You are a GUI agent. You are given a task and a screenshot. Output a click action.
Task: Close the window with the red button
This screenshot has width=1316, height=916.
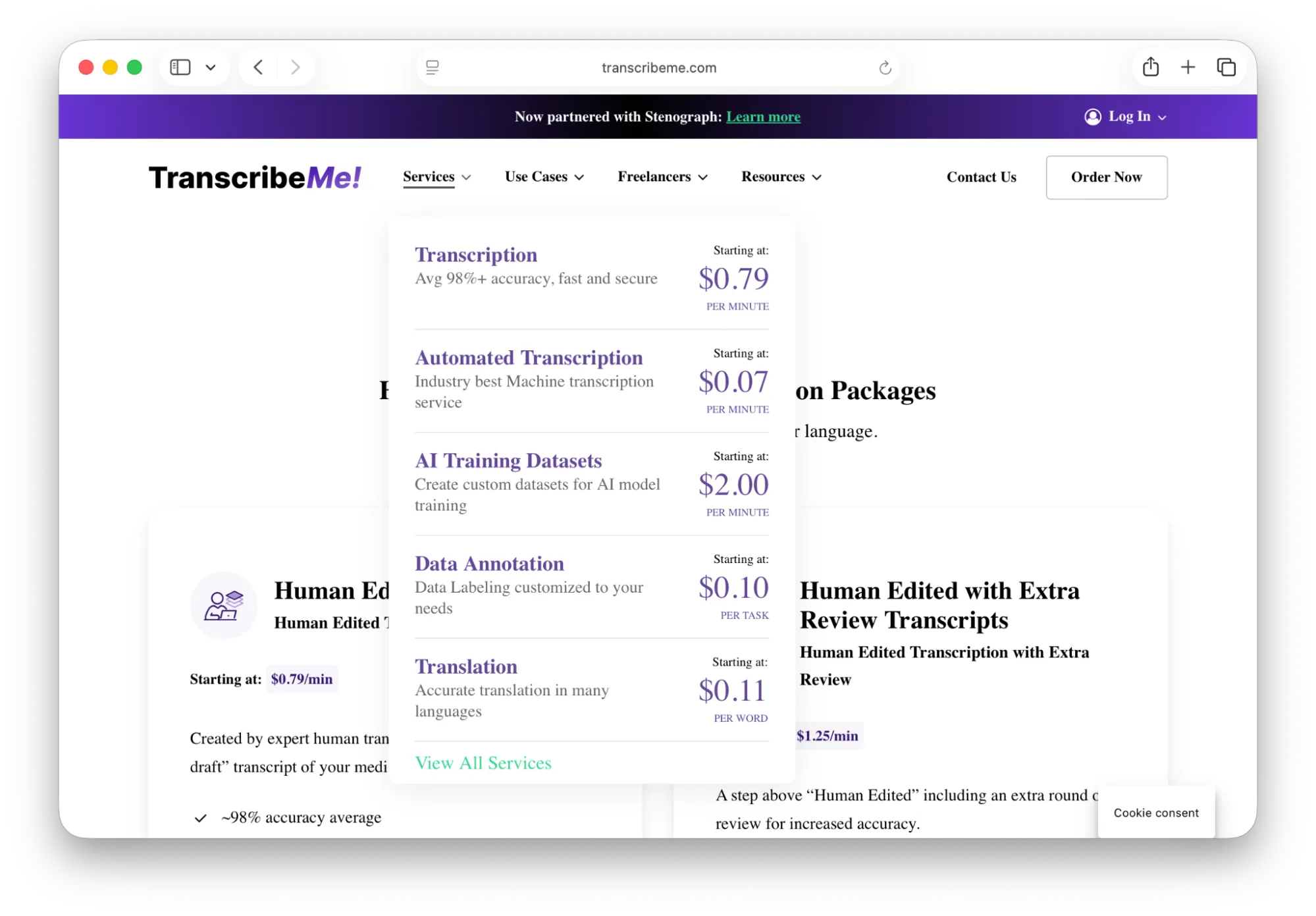[86, 67]
